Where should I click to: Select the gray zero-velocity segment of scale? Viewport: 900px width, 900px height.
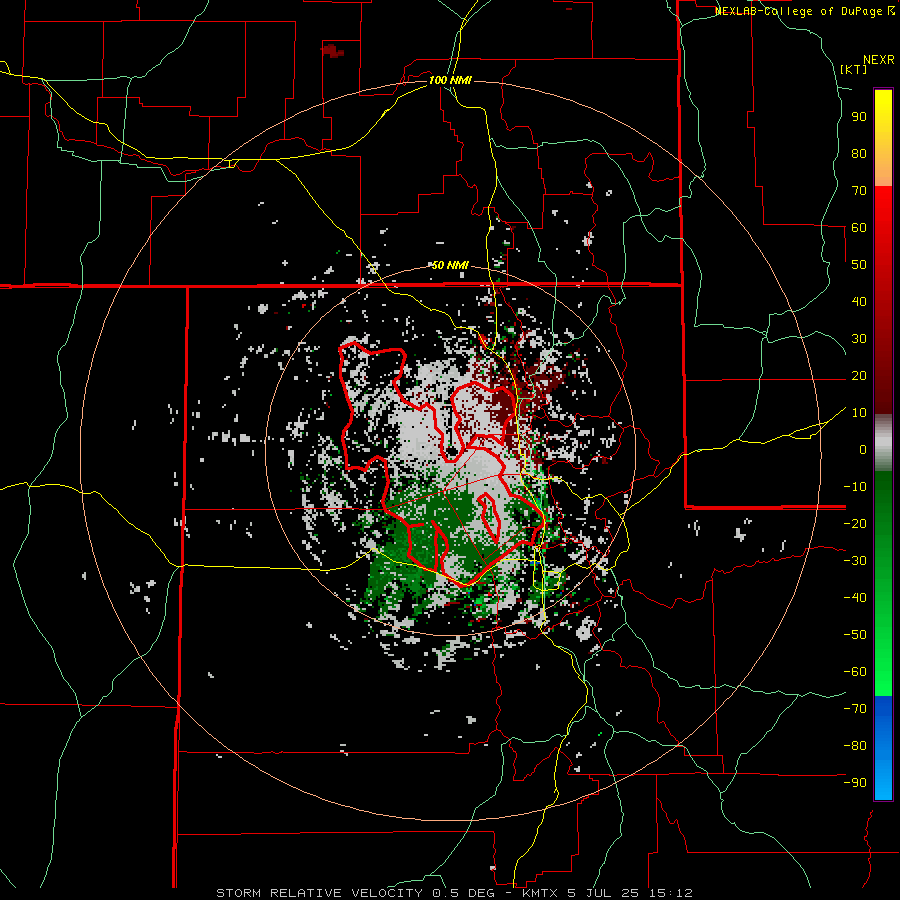click(883, 443)
